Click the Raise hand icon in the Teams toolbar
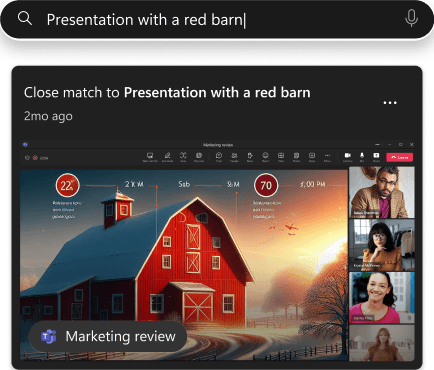Viewport: 434px width, 370px height. pyautogui.click(x=250, y=157)
